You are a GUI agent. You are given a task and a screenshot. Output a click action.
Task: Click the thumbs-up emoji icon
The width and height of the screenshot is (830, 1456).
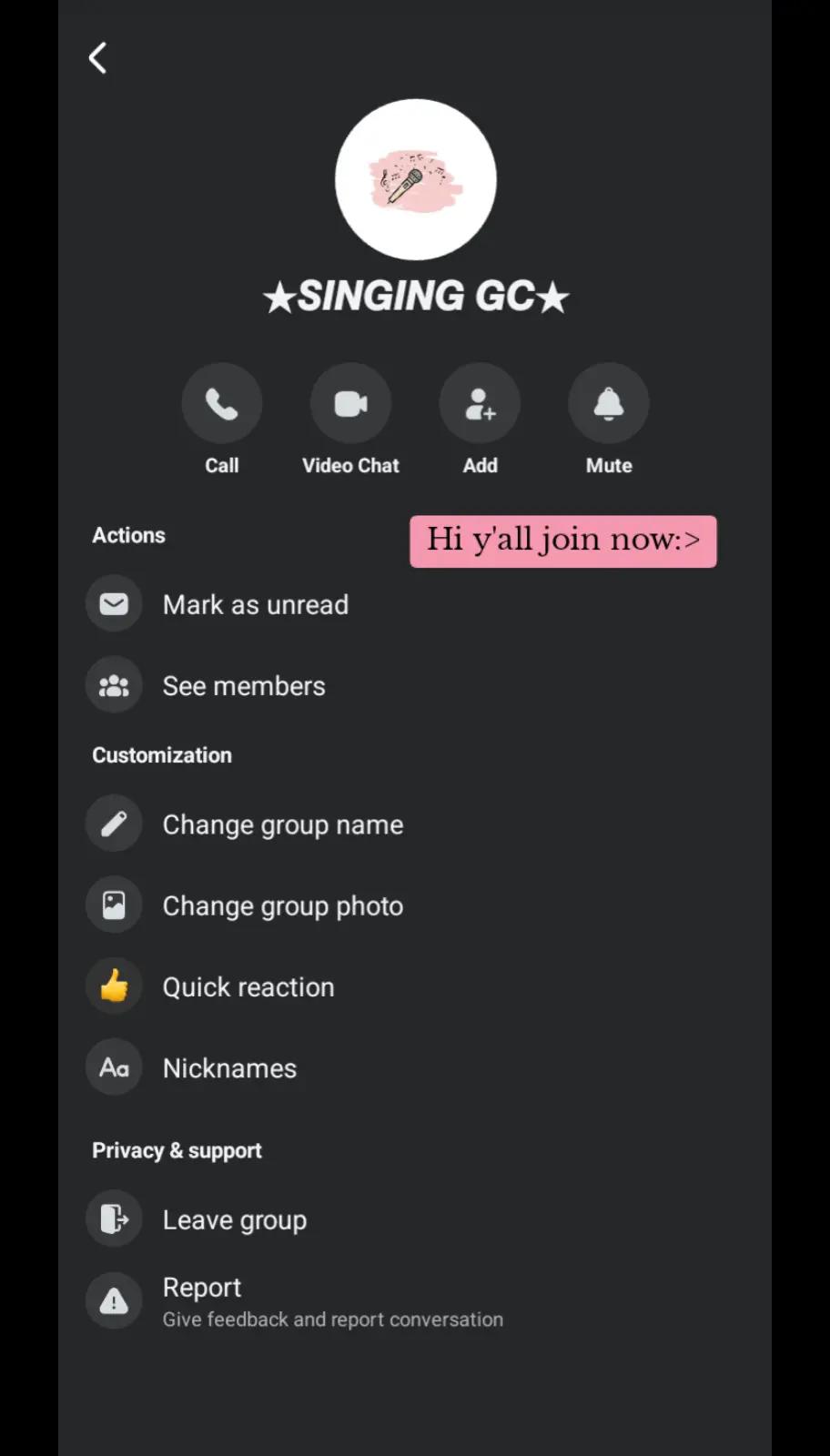point(114,986)
